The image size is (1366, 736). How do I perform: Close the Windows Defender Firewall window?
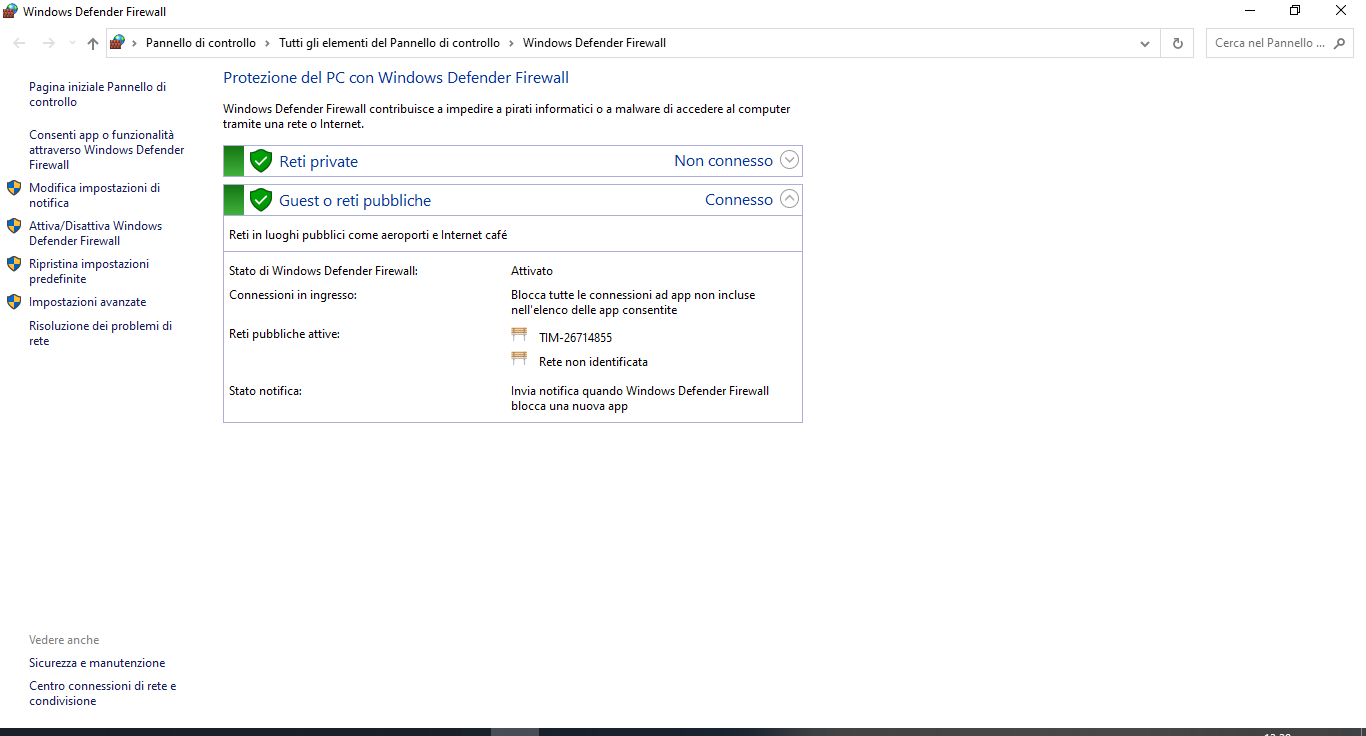pos(1341,11)
